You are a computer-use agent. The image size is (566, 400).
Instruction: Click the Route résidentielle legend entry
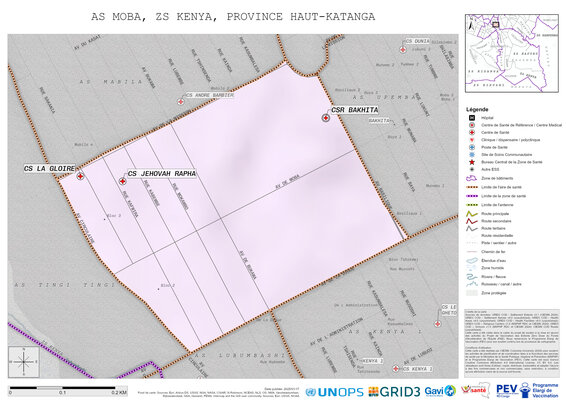click(x=497, y=235)
